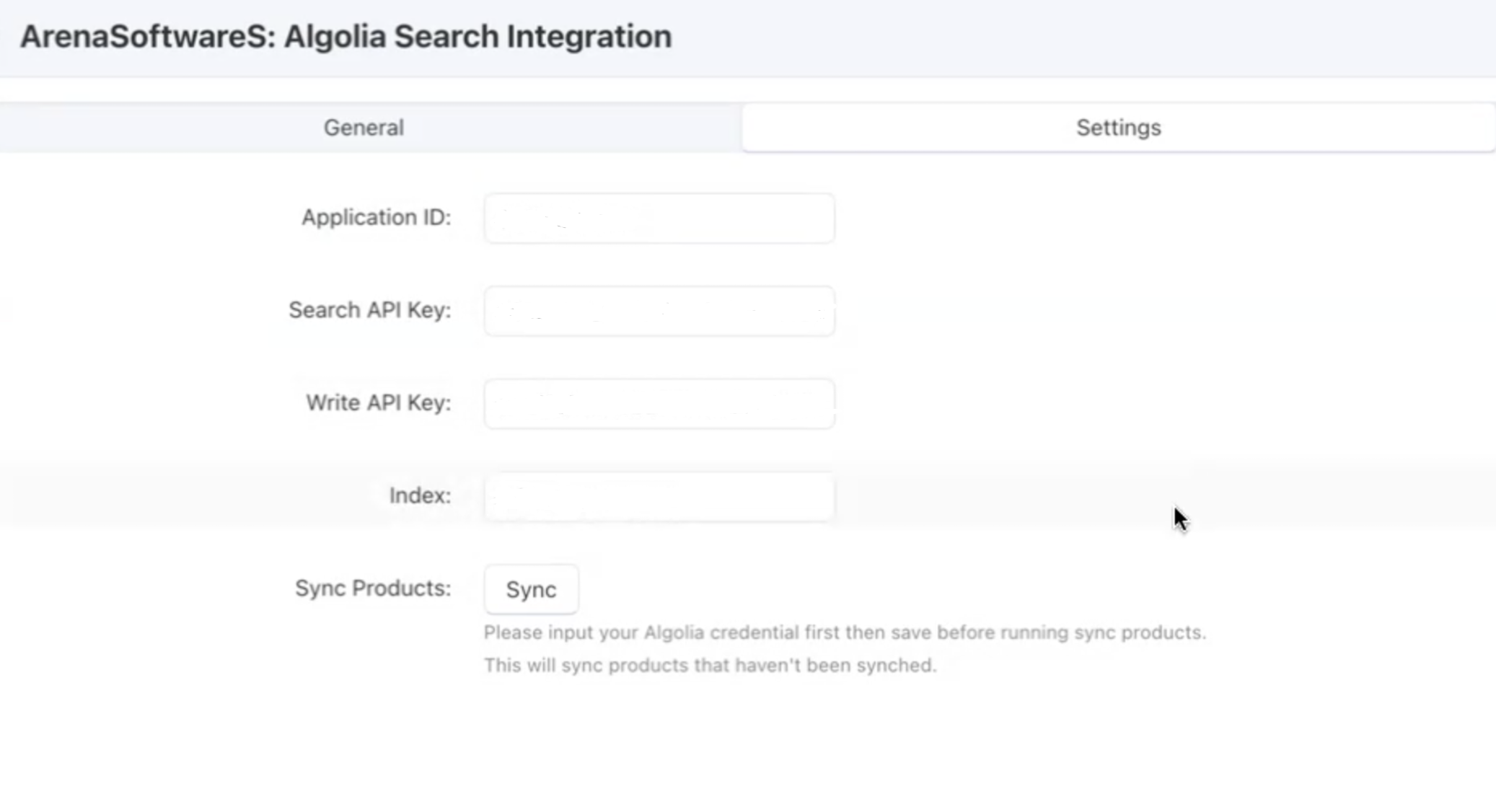Image resolution: width=1496 pixels, height=812 pixels.
Task: Click the 'Application ID:' label
Action: 377,217
